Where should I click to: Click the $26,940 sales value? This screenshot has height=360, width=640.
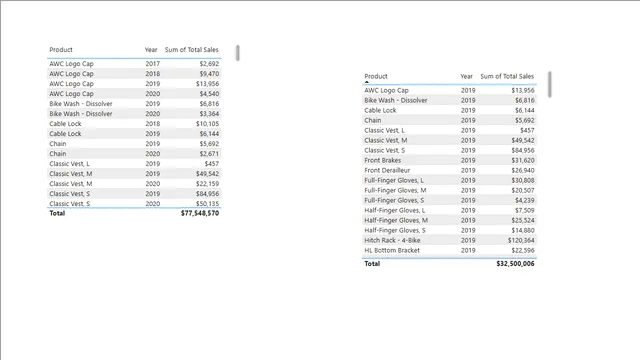[523, 170]
